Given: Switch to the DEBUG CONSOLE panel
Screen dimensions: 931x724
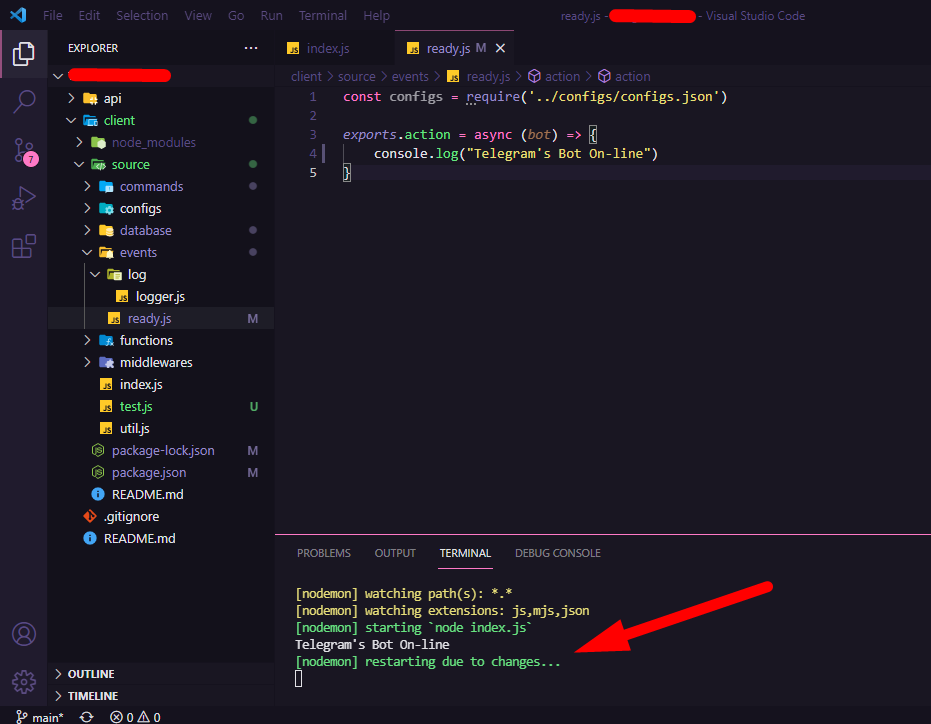Looking at the screenshot, I should (x=558, y=552).
